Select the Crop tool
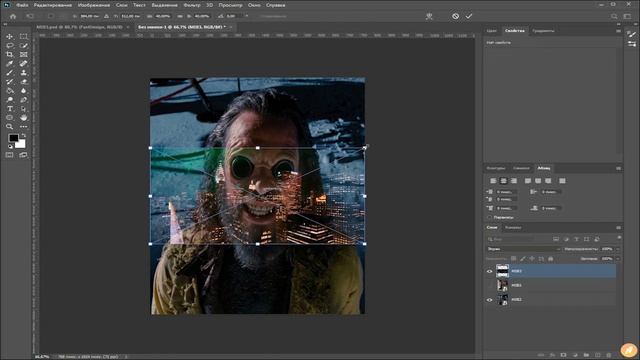 tap(9, 55)
